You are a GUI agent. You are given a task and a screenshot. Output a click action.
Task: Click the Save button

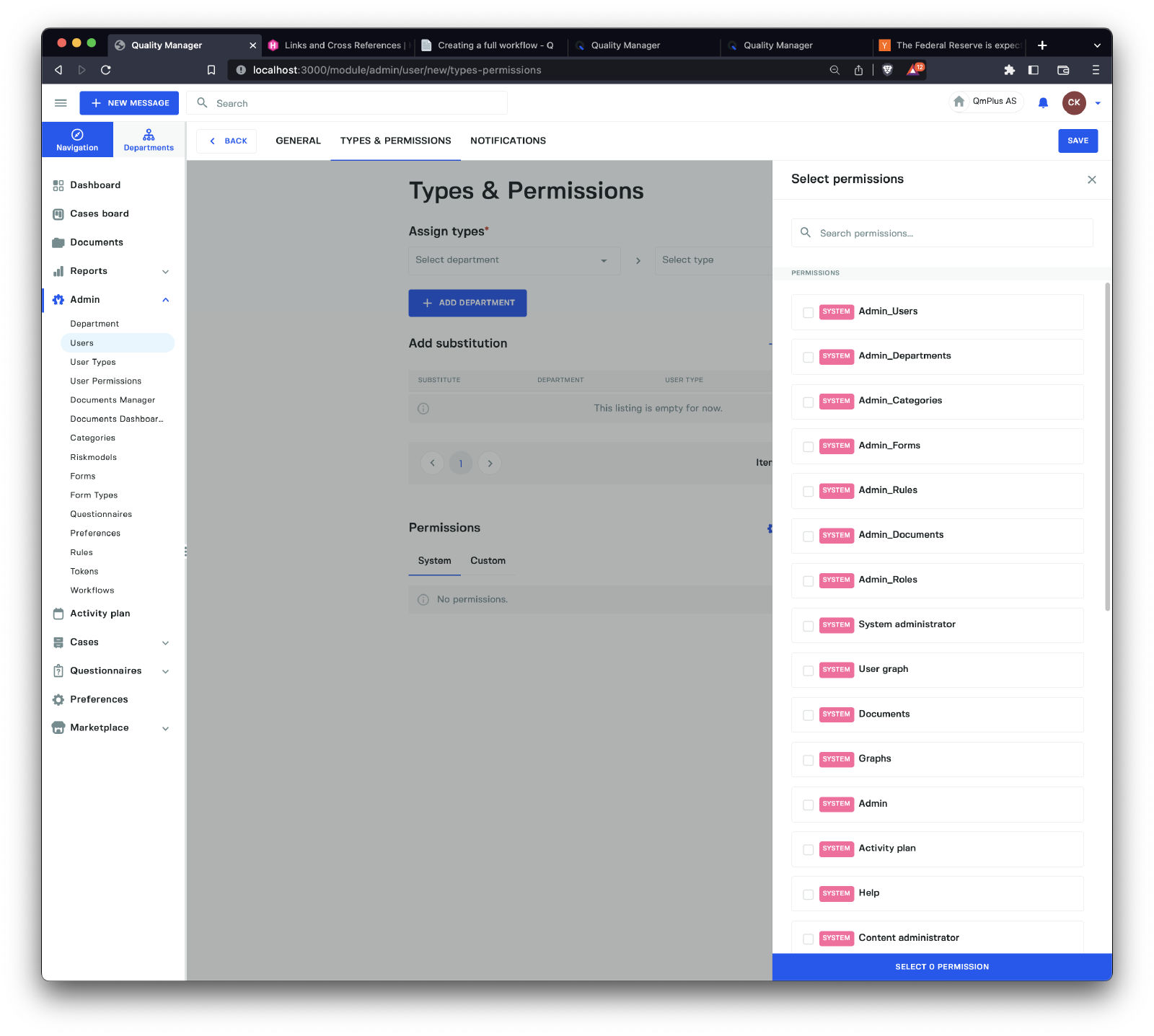click(1078, 141)
